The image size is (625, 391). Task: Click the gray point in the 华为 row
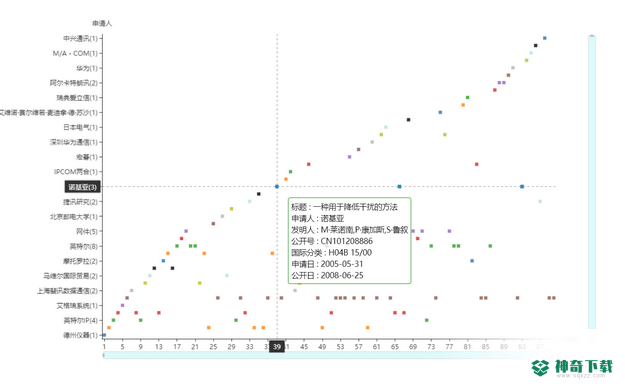click(513, 68)
